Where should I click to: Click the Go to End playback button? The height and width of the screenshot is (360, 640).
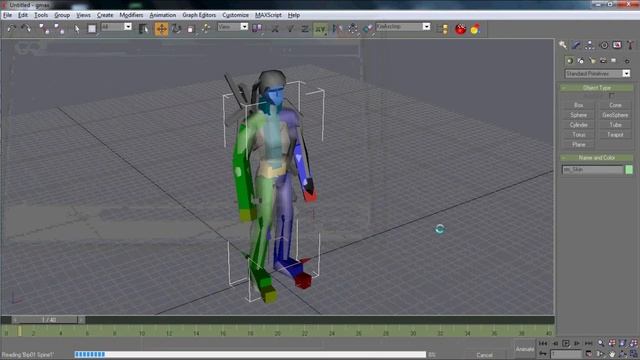coord(588,344)
